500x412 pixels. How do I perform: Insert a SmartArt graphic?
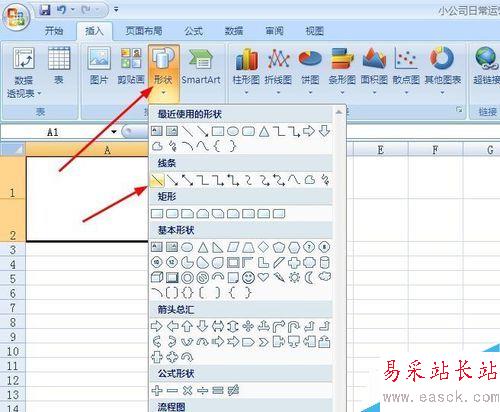pyautogui.click(x=201, y=66)
